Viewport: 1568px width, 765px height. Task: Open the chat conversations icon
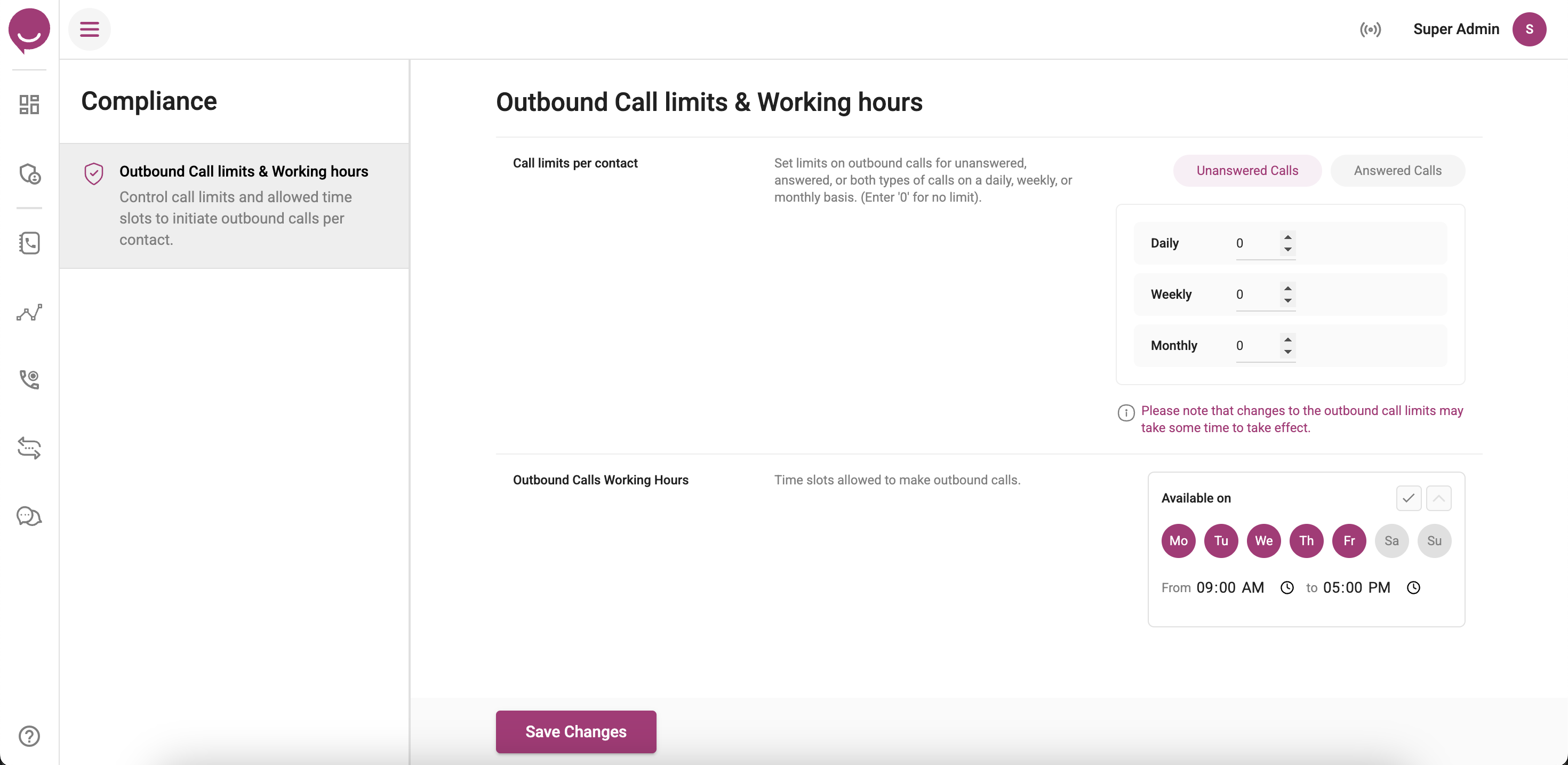point(29,516)
